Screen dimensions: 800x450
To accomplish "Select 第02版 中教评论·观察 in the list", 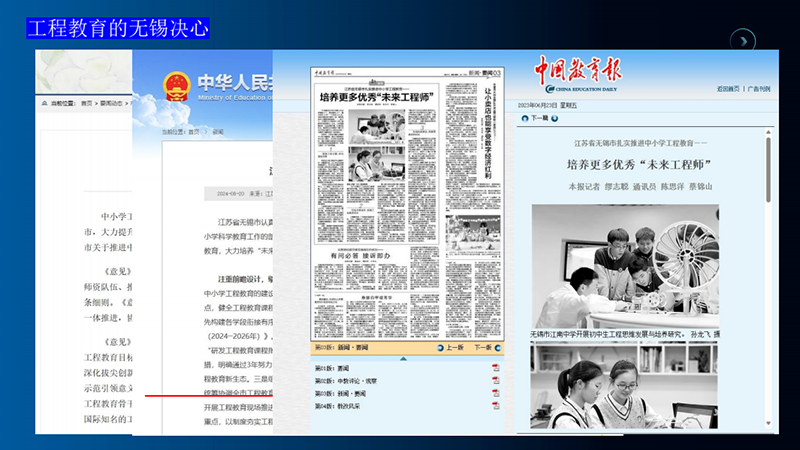I will pyautogui.click(x=345, y=381).
